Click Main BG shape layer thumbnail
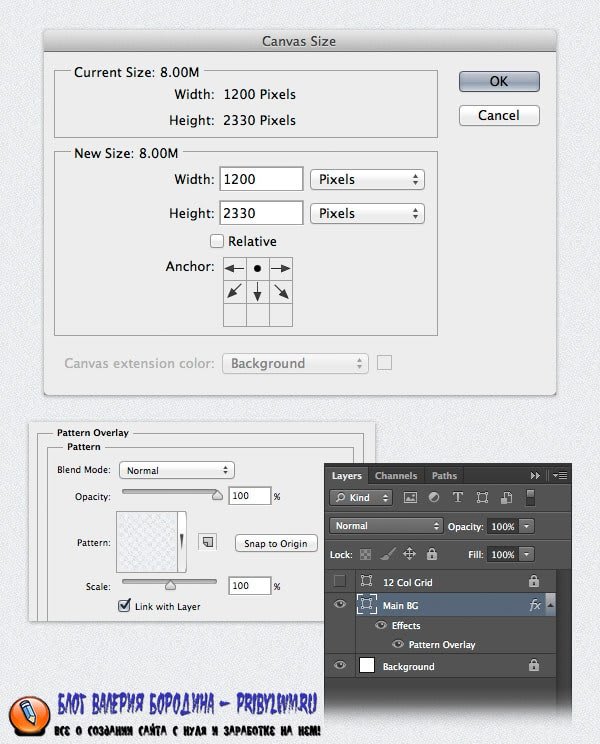Viewport: 600px width, 744px height. 367,604
